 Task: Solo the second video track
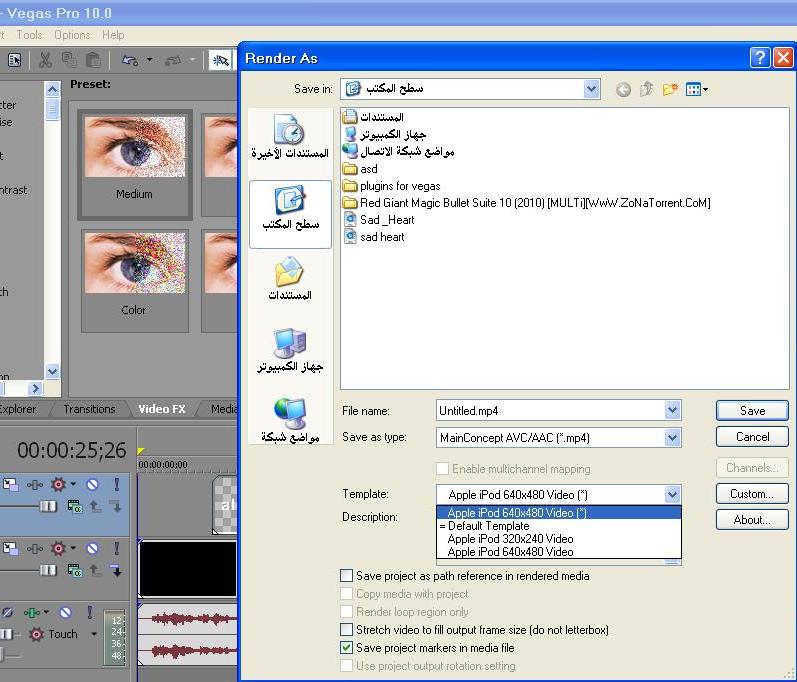tap(116, 548)
